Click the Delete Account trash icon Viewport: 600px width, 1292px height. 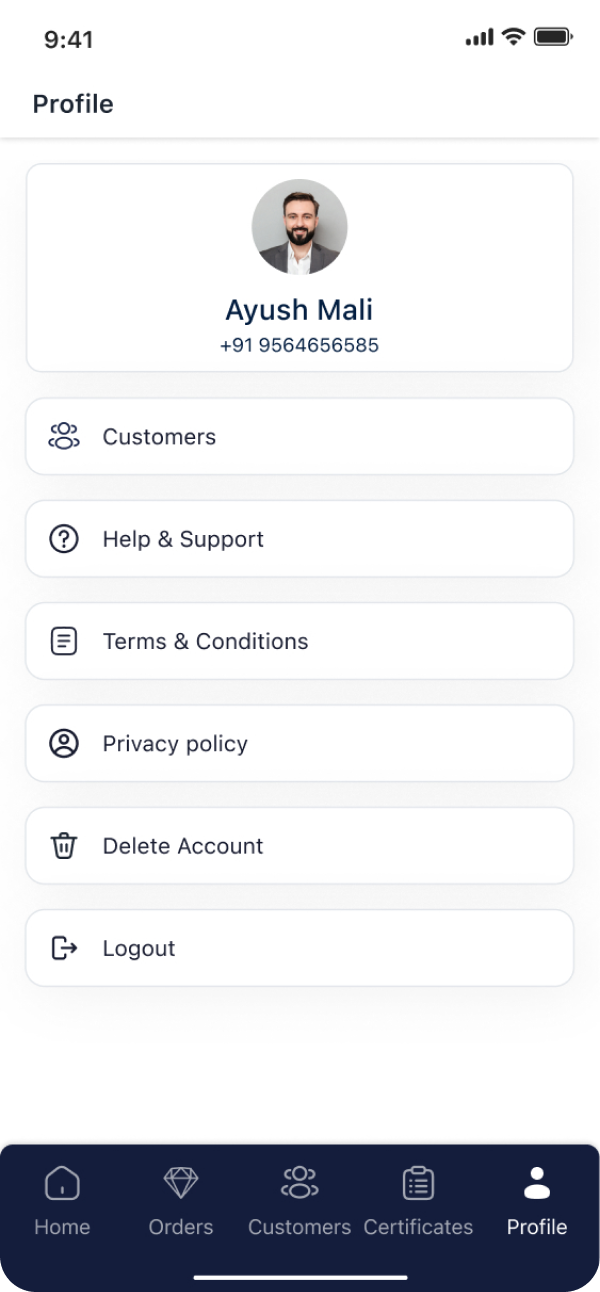coord(64,846)
